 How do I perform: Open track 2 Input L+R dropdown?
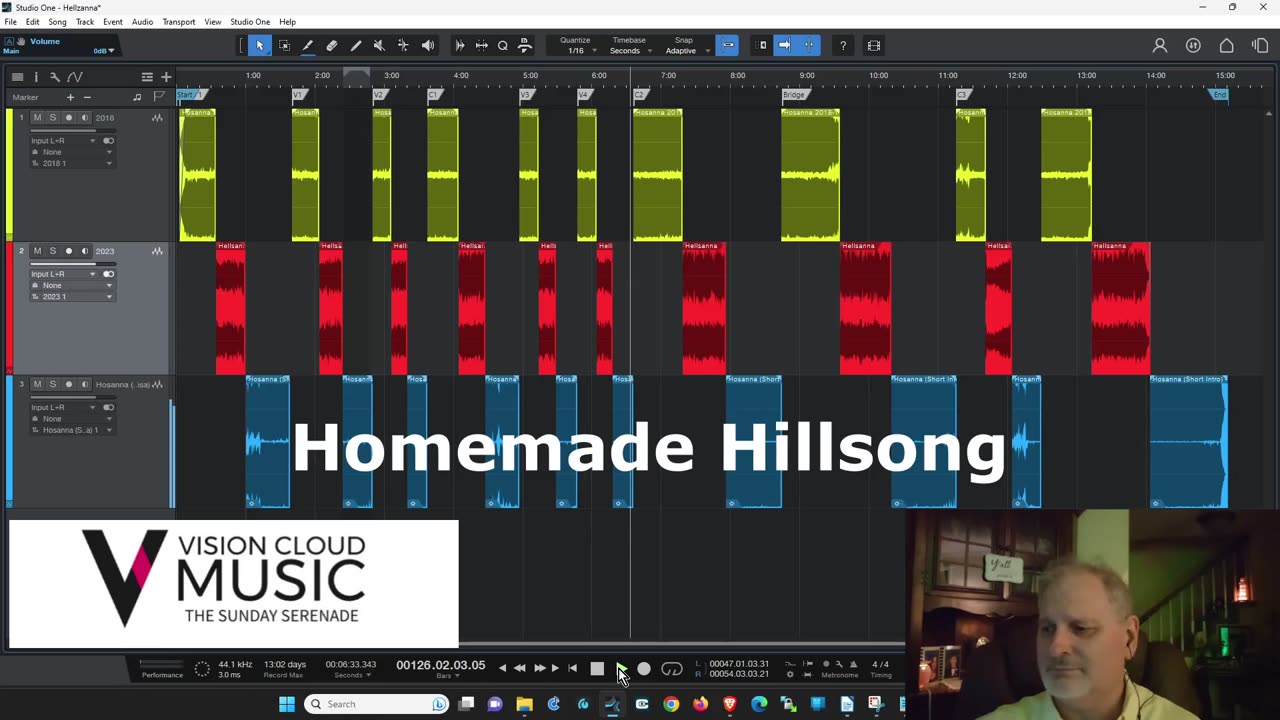63,274
